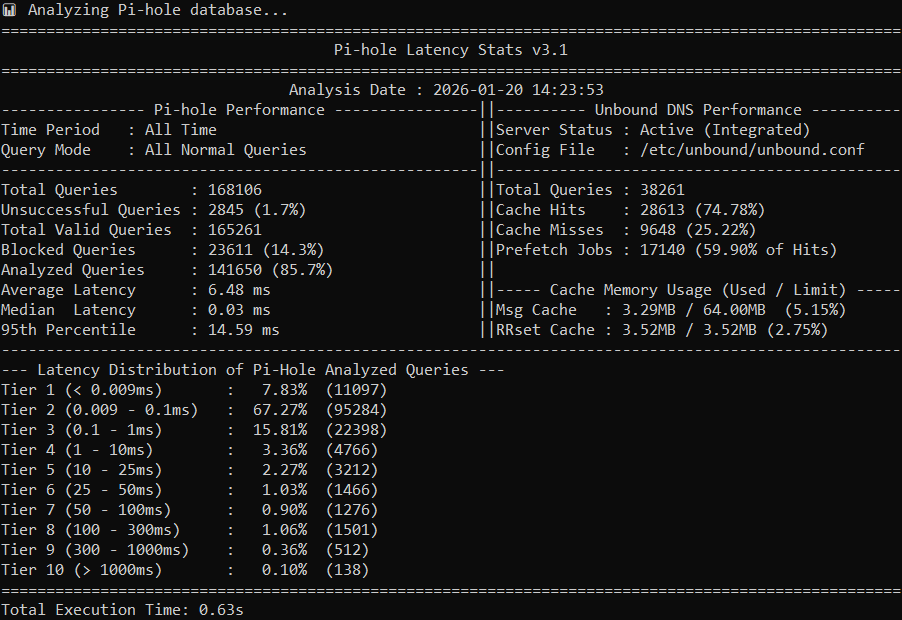Click the Pi-hole Latency Stats v3.1 title
The height and width of the screenshot is (620, 902).
coord(451,50)
